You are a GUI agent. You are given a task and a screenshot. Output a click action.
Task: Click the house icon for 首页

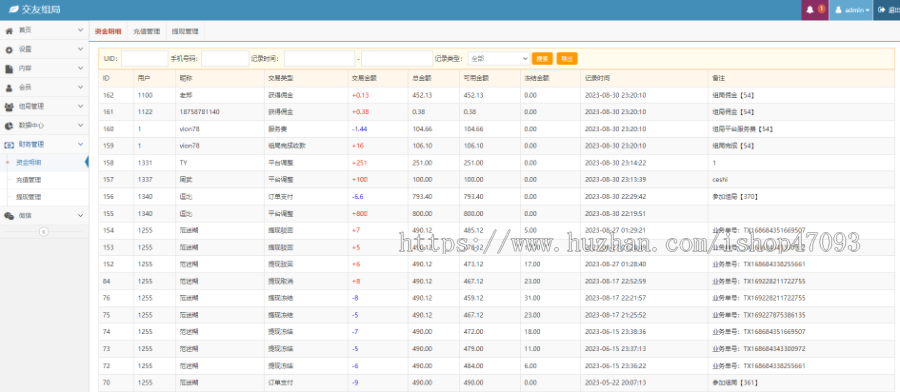pos(9,30)
